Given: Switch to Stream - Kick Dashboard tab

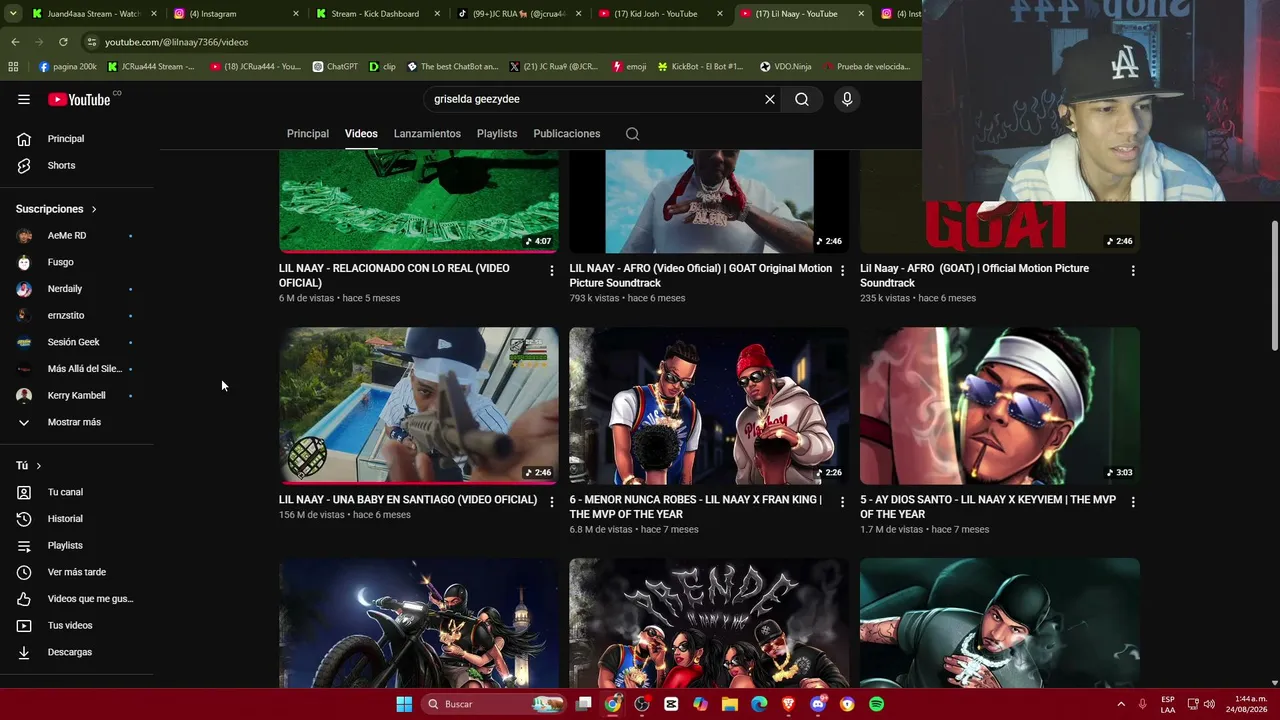Looking at the screenshot, I should coord(377,14).
